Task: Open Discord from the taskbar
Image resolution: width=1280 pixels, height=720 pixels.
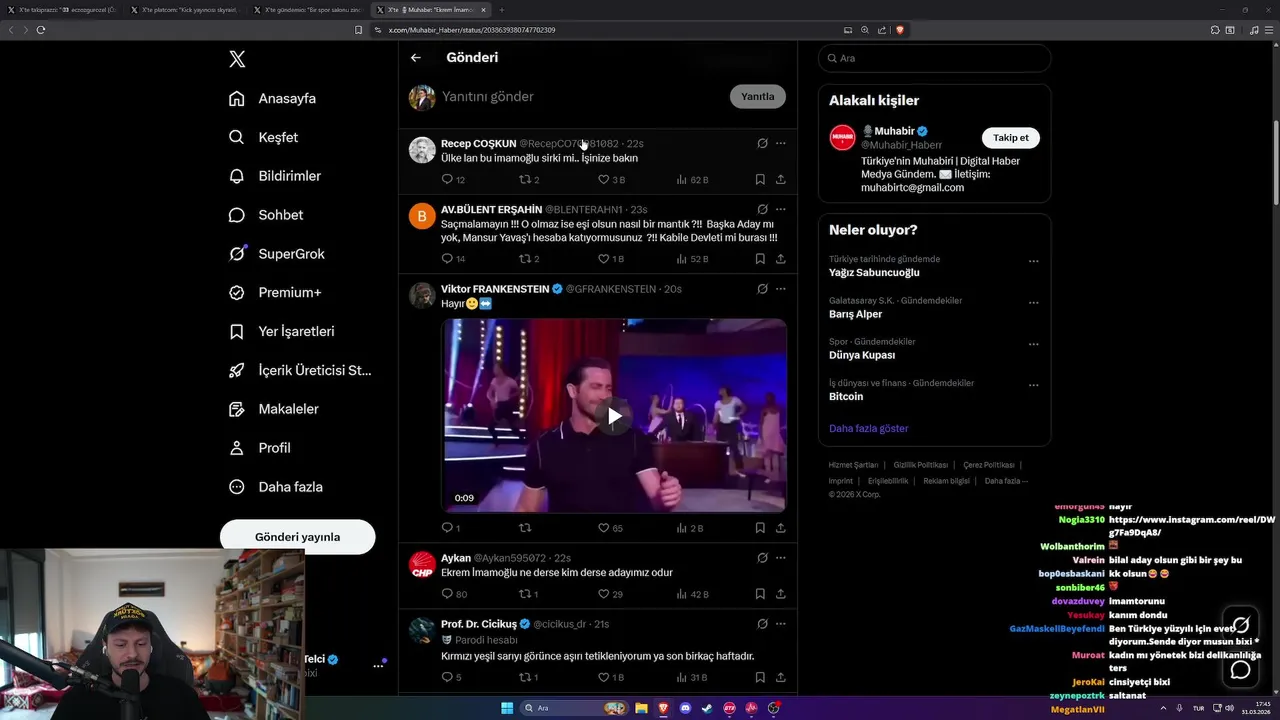Action: (x=685, y=708)
